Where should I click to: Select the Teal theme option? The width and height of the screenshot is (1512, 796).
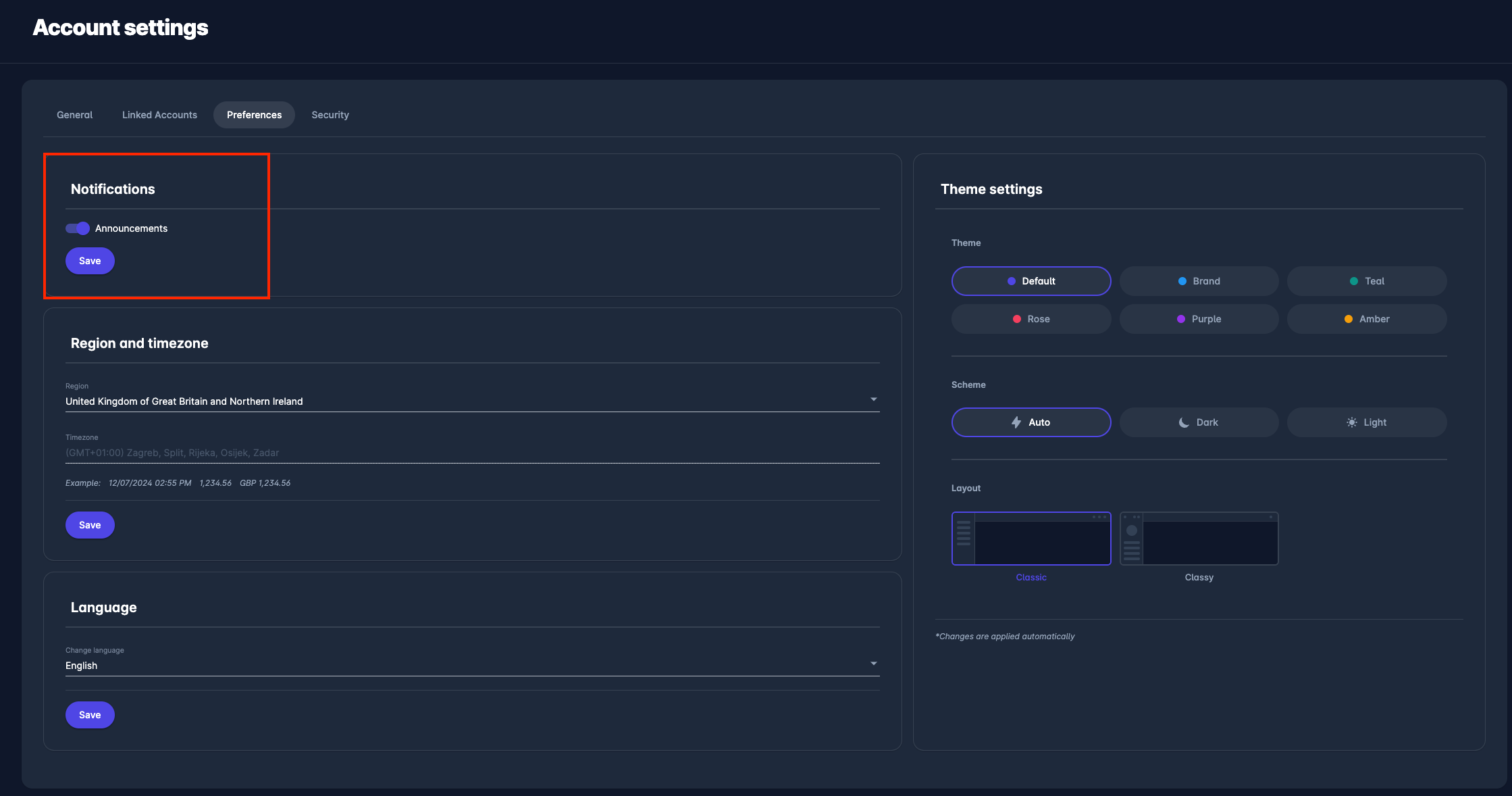pos(1367,280)
